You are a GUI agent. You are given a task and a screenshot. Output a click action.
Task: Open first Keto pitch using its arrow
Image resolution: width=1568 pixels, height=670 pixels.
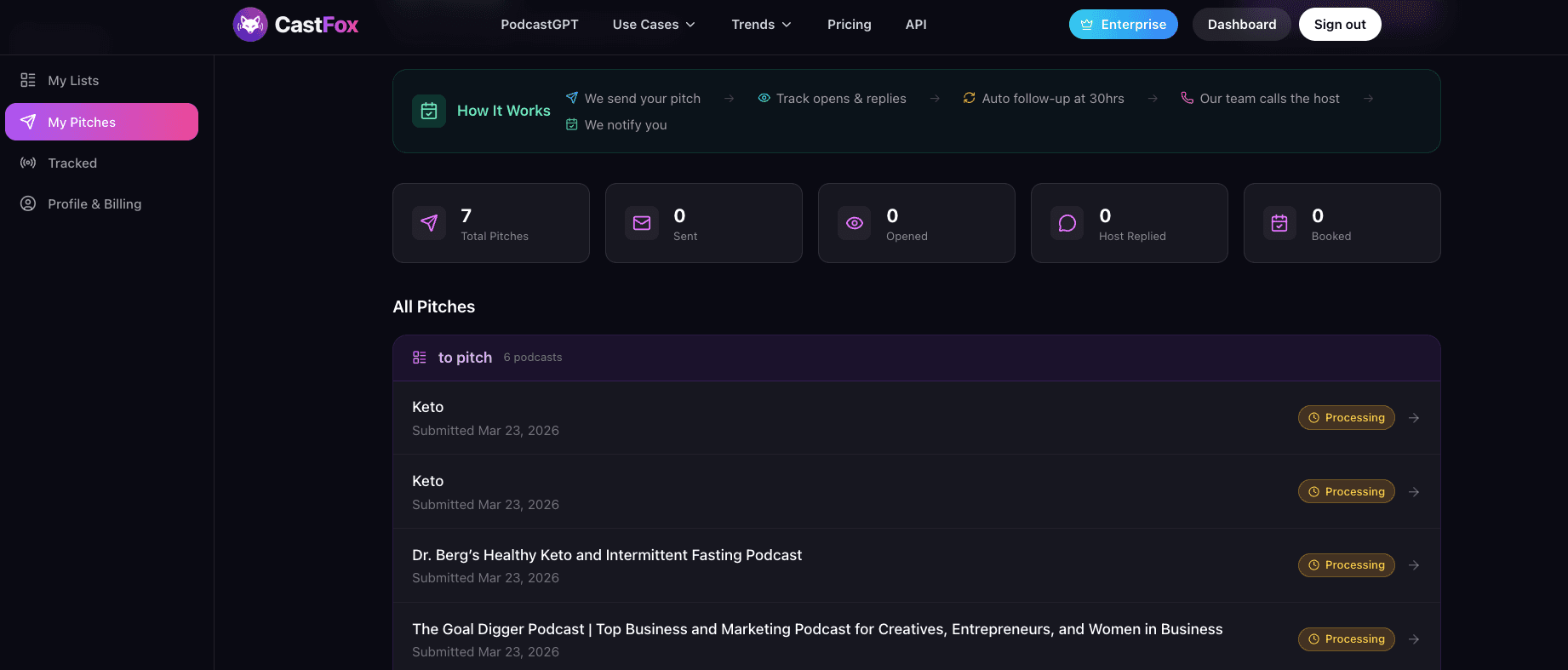(x=1414, y=418)
